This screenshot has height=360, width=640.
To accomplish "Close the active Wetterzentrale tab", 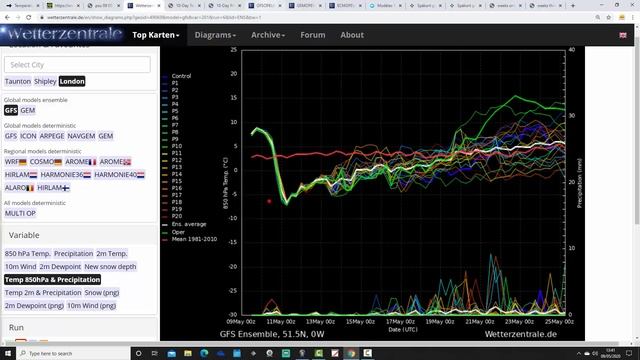I will point(159,6).
